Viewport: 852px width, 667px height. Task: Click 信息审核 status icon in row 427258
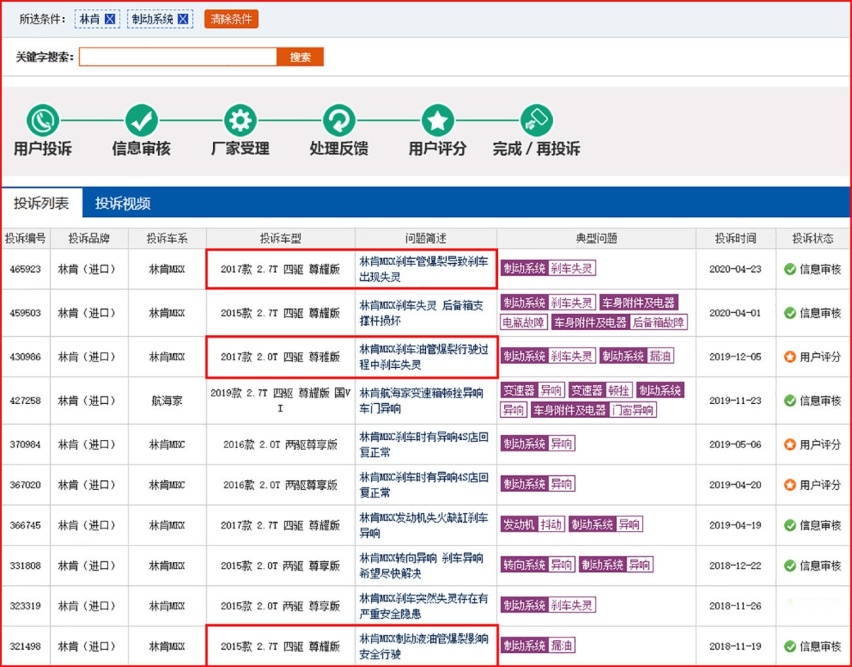[790, 400]
